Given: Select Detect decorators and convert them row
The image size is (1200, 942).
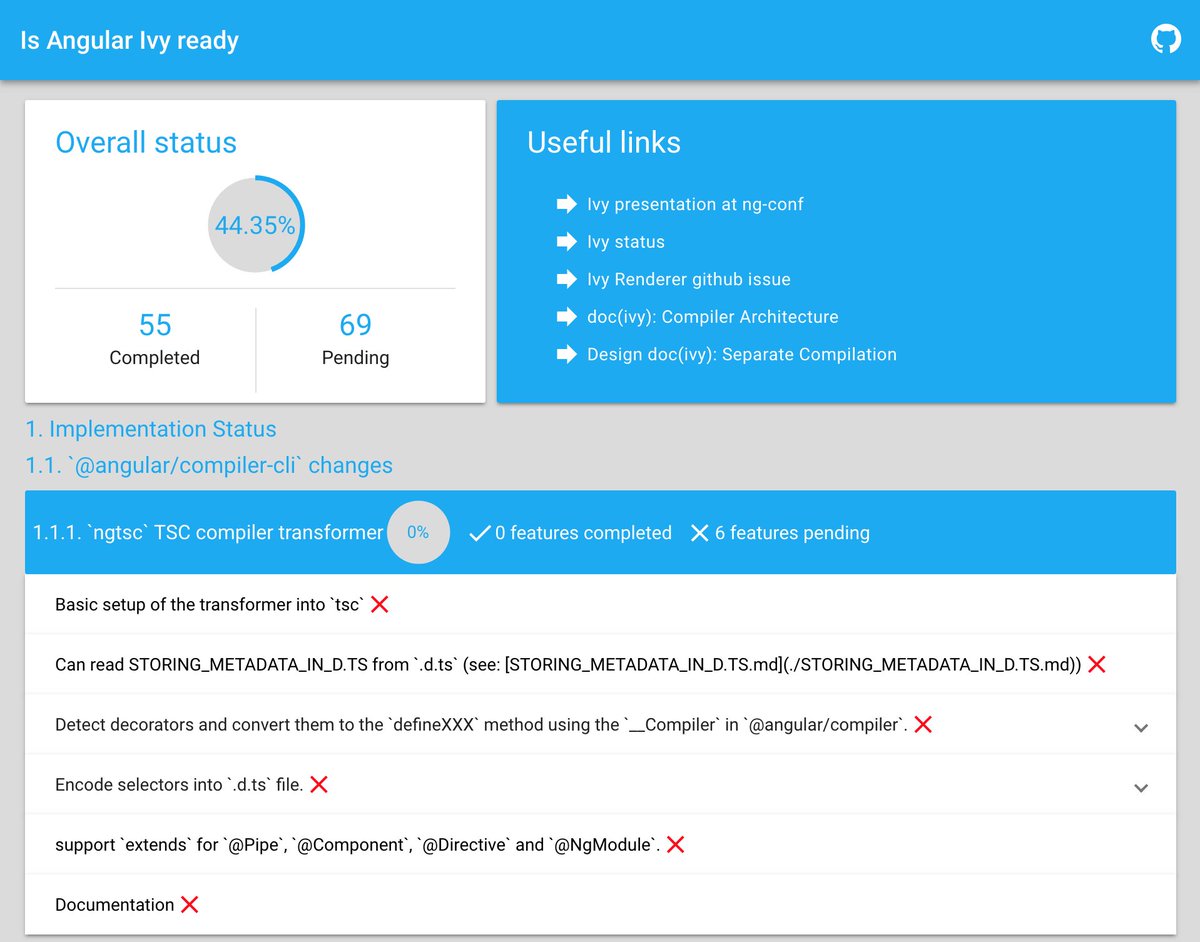Looking at the screenshot, I should click(600, 724).
